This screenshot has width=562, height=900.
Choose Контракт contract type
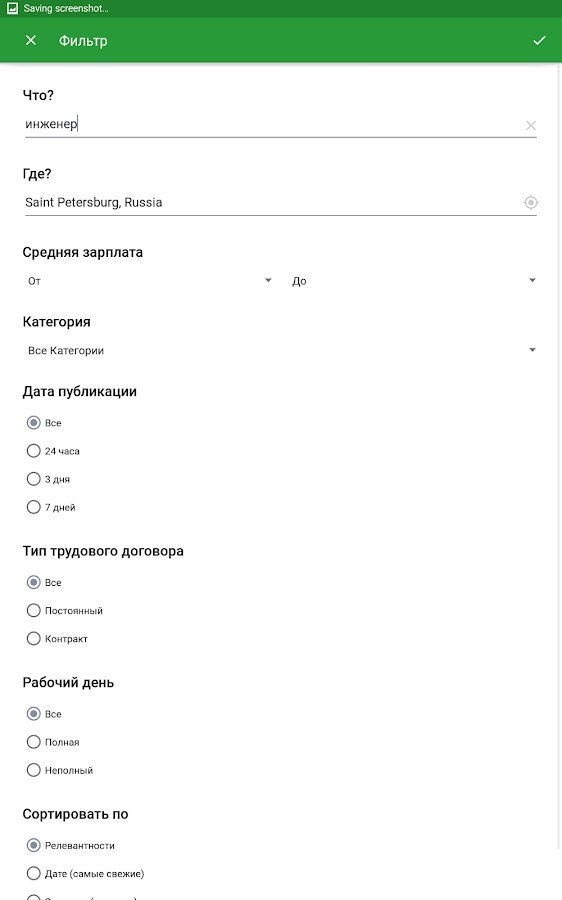[x=57, y=639]
